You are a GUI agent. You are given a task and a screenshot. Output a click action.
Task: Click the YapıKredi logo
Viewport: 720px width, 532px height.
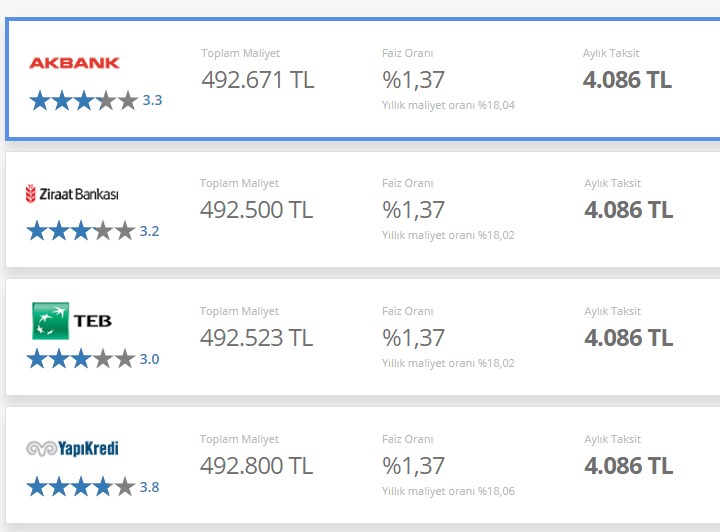point(73,448)
